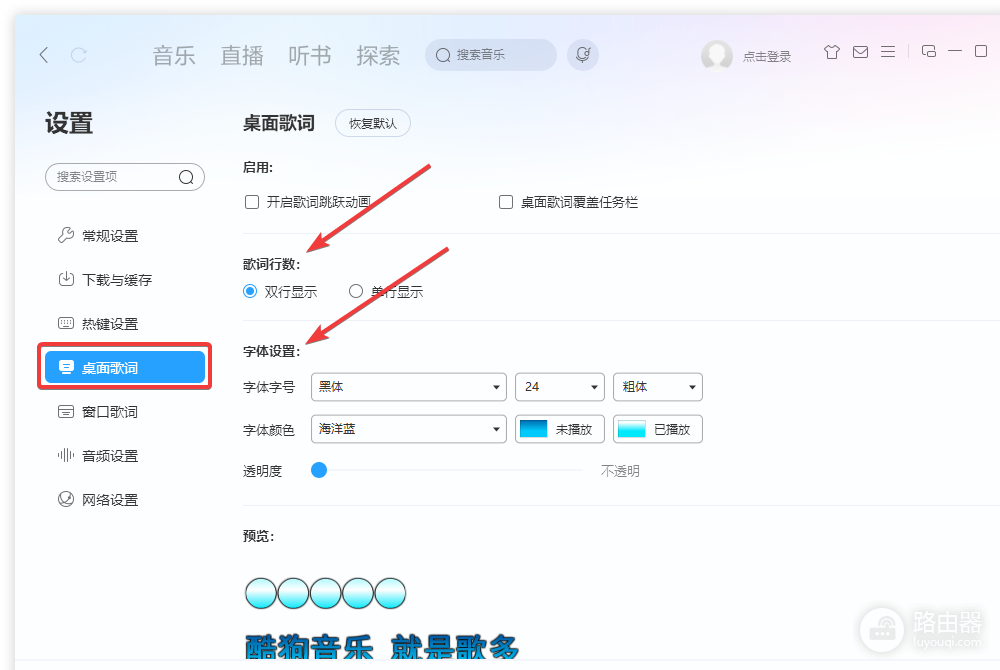Open the 黑体 font dropdown
Image resolution: width=1000 pixels, height=670 pixels.
click(x=409, y=387)
